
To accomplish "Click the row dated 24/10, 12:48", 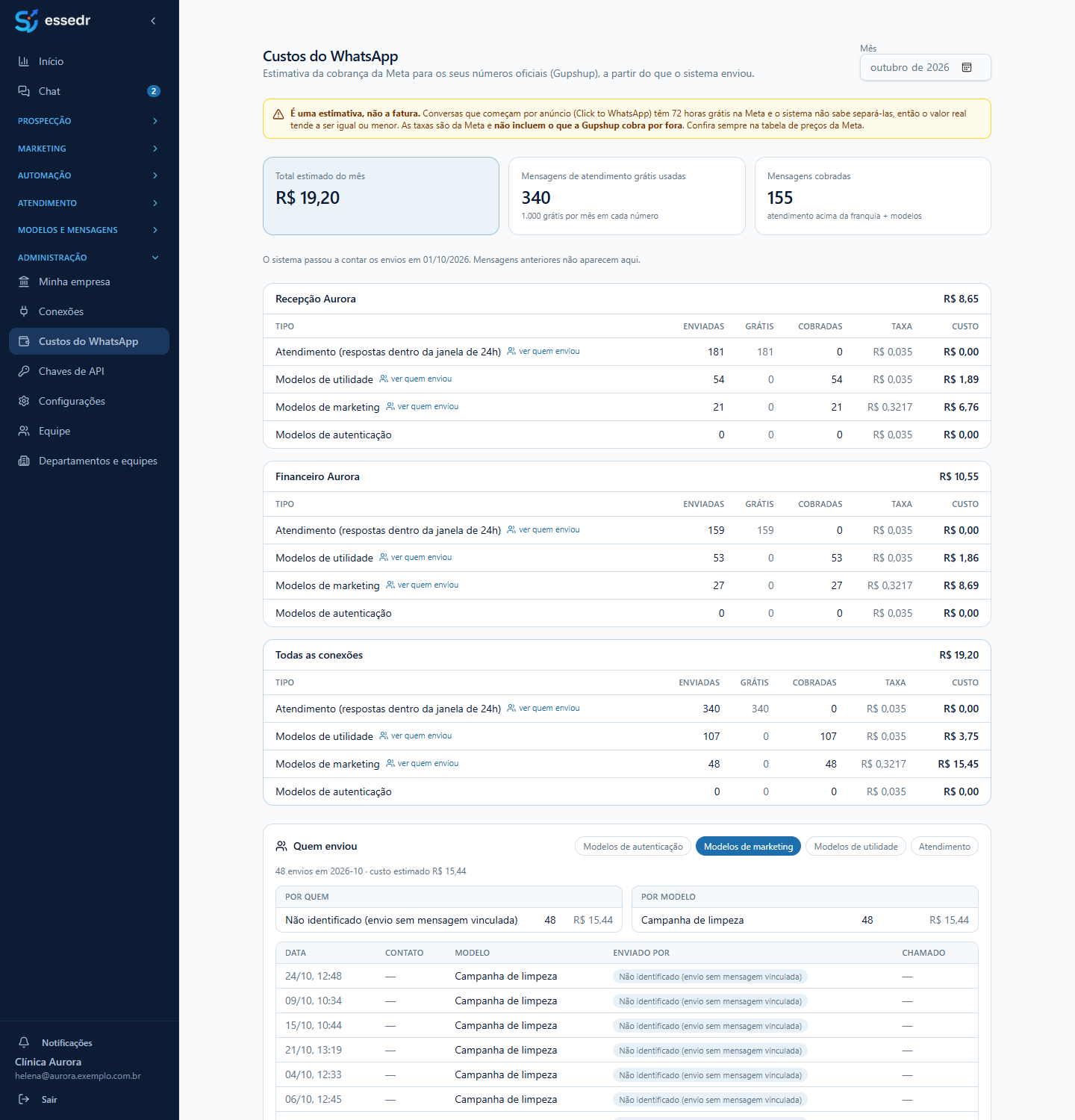I will (627, 976).
